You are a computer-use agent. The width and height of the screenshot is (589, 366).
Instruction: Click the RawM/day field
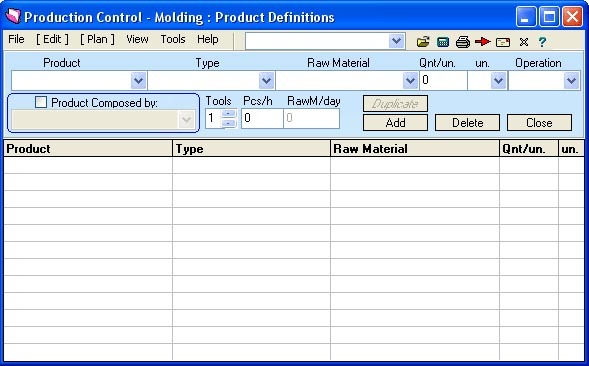point(311,118)
